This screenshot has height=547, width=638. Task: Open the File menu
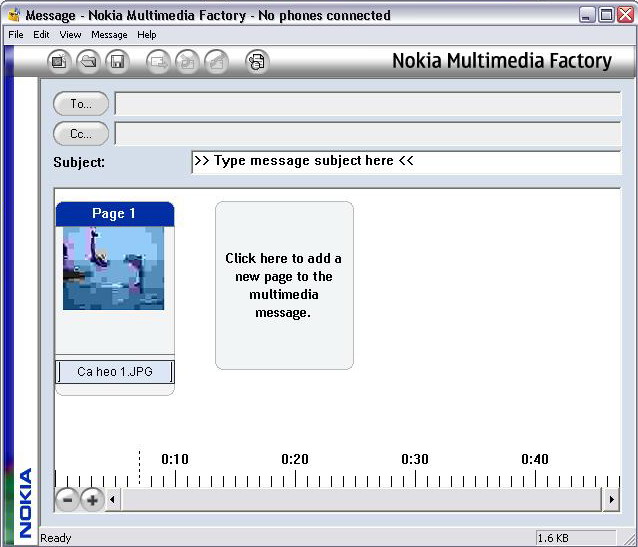click(16, 34)
